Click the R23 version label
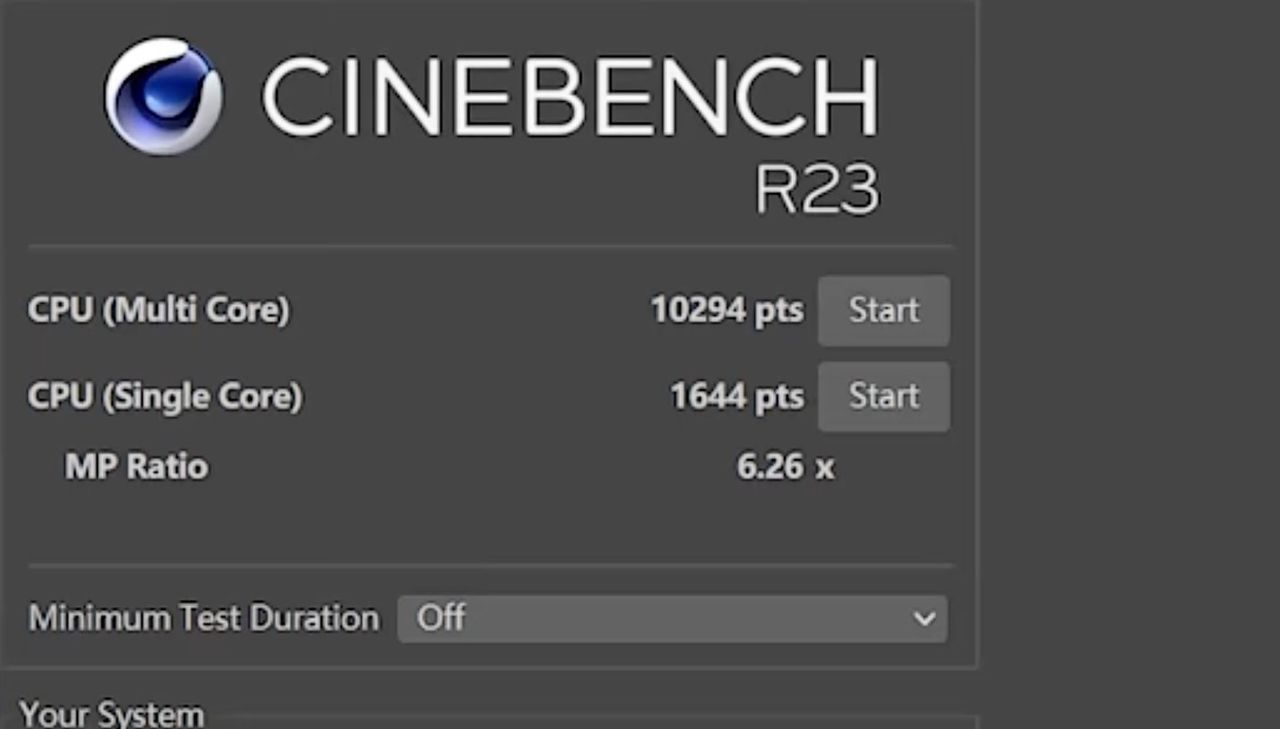The height and width of the screenshot is (729, 1280). click(x=817, y=189)
